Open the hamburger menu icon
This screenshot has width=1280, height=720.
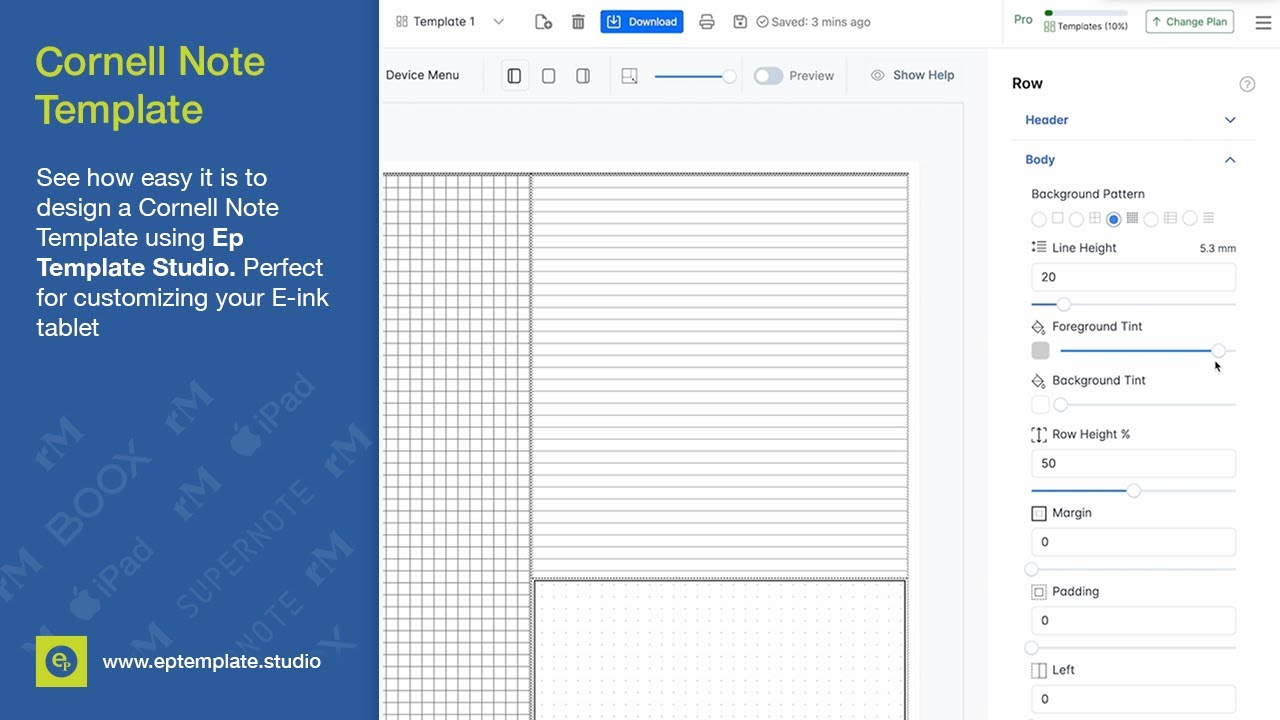1263,22
